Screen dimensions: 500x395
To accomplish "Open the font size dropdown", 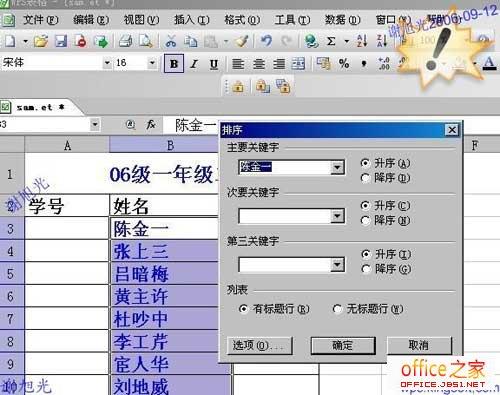I will pos(152,63).
